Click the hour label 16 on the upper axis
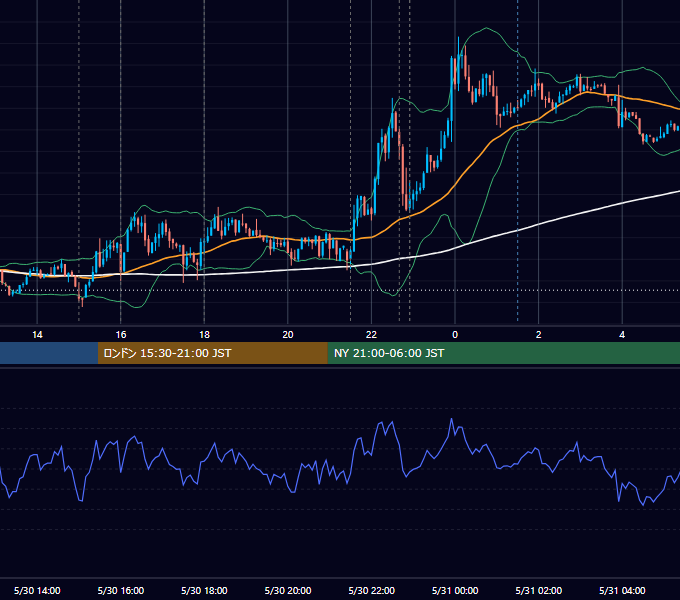This screenshot has height=600, width=680. coord(121,335)
